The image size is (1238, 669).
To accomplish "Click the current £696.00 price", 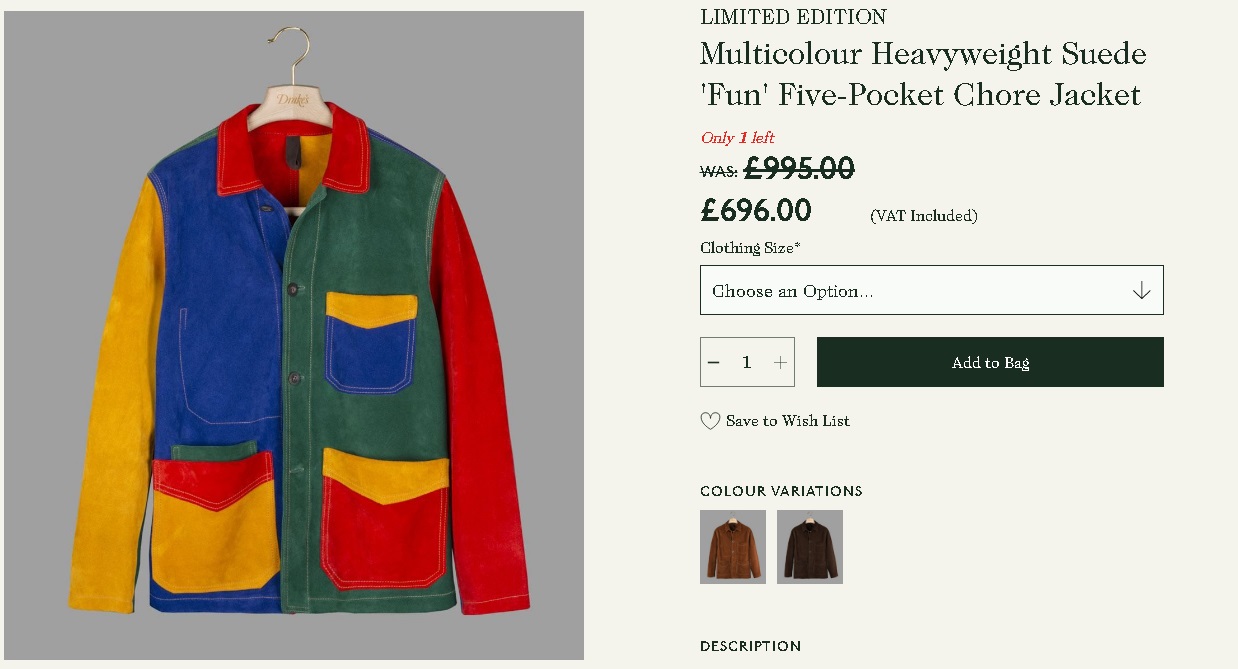I will pyautogui.click(x=756, y=211).
